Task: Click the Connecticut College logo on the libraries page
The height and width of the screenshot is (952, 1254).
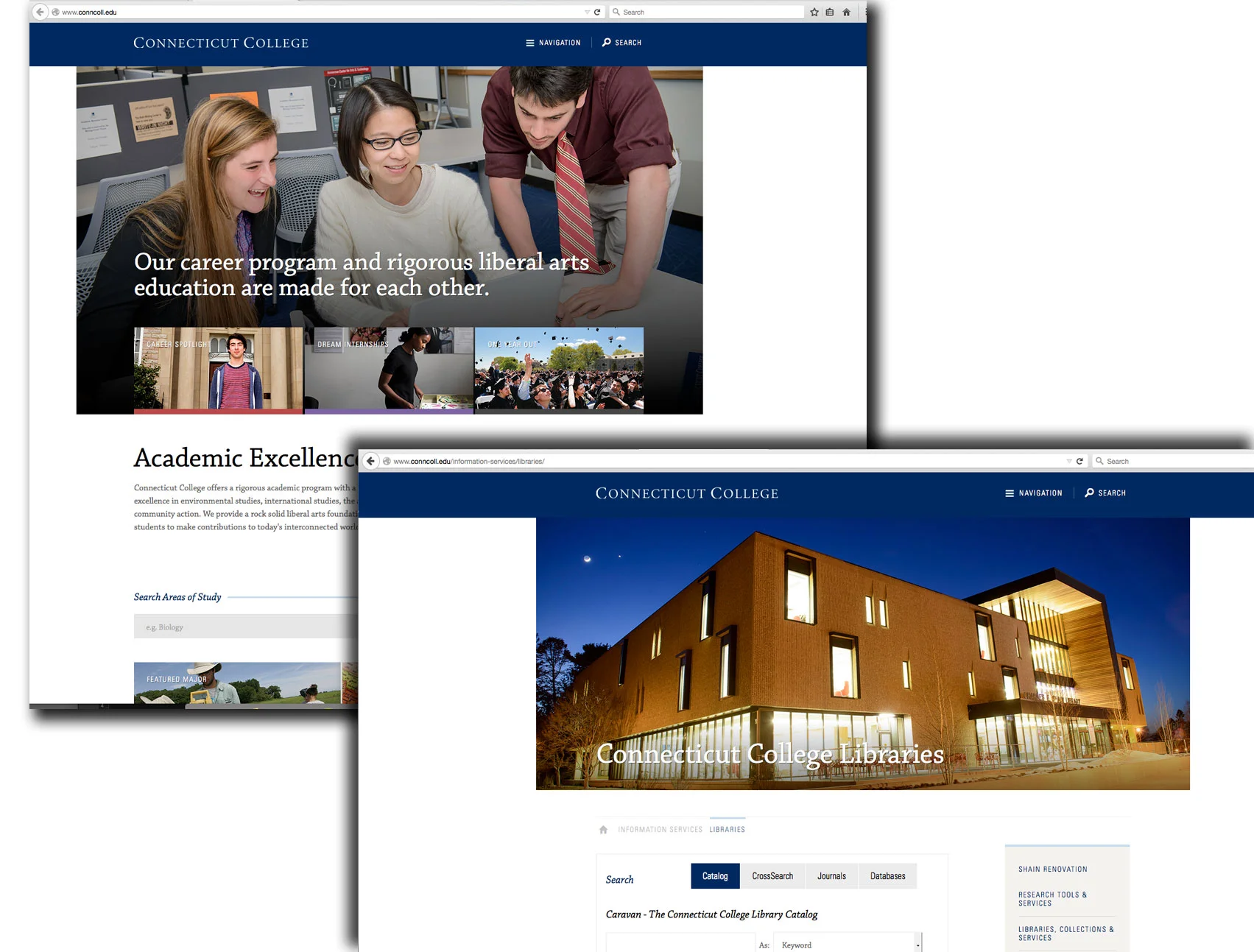Action: [687, 493]
